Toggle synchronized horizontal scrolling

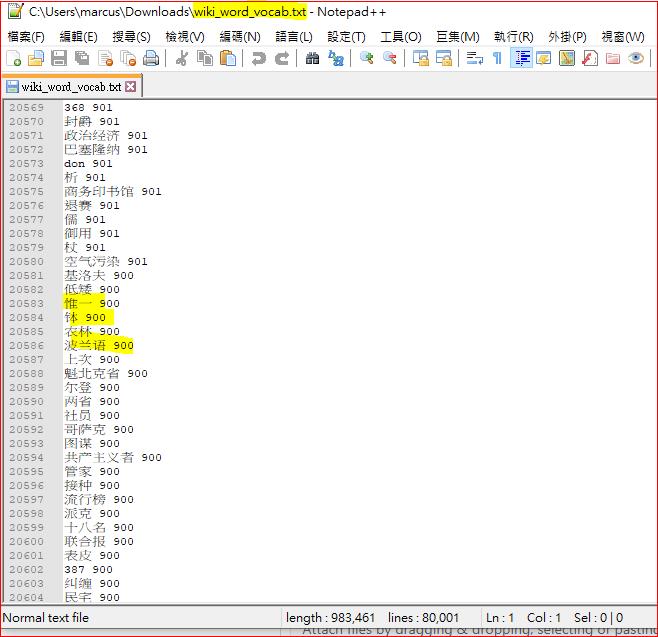tap(444, 58)
